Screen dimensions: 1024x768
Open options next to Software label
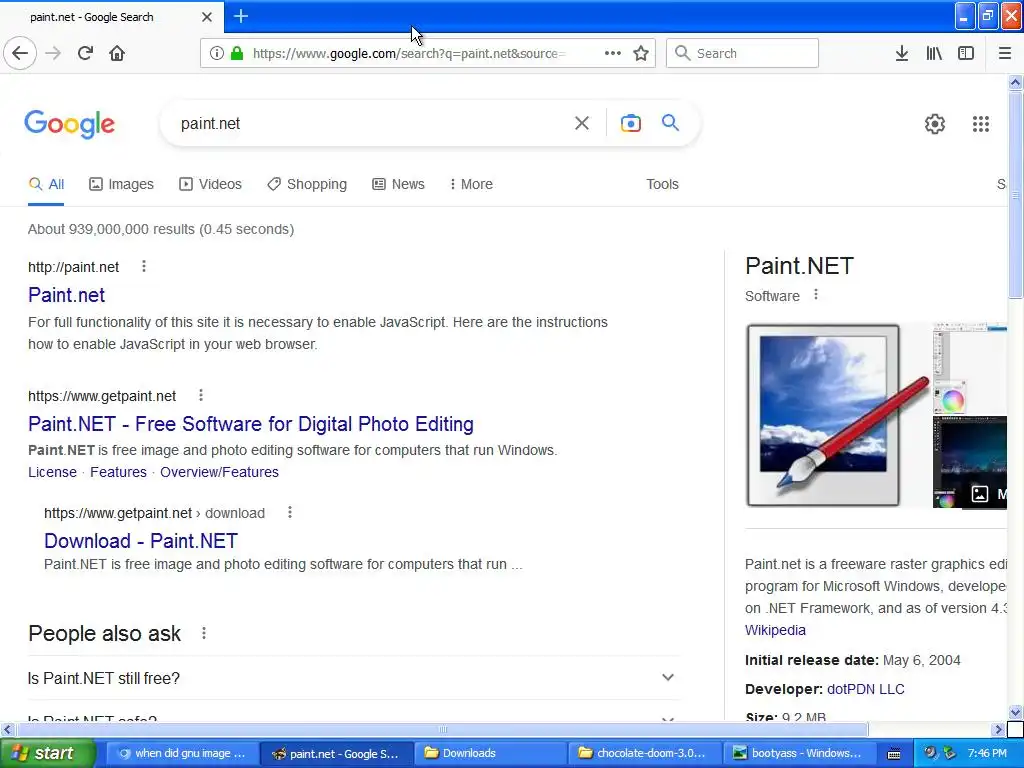[x=816, y=295]
